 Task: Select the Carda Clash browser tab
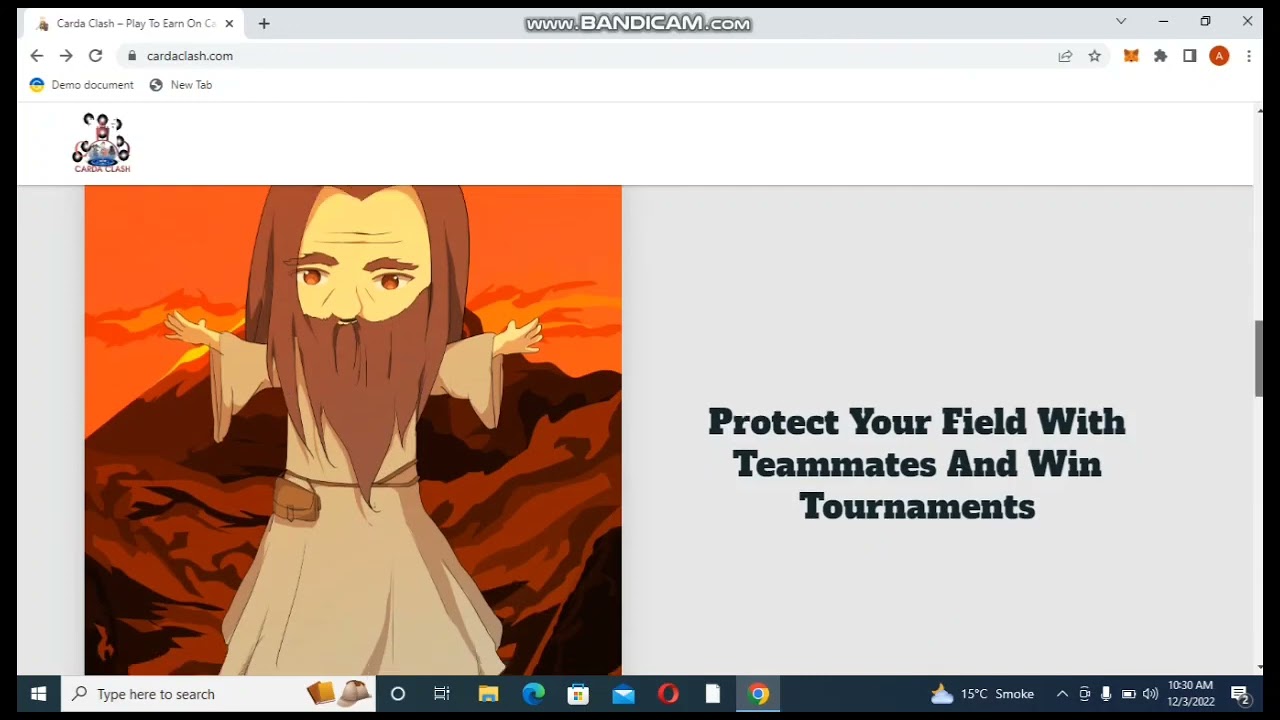[x=132, y=23]
